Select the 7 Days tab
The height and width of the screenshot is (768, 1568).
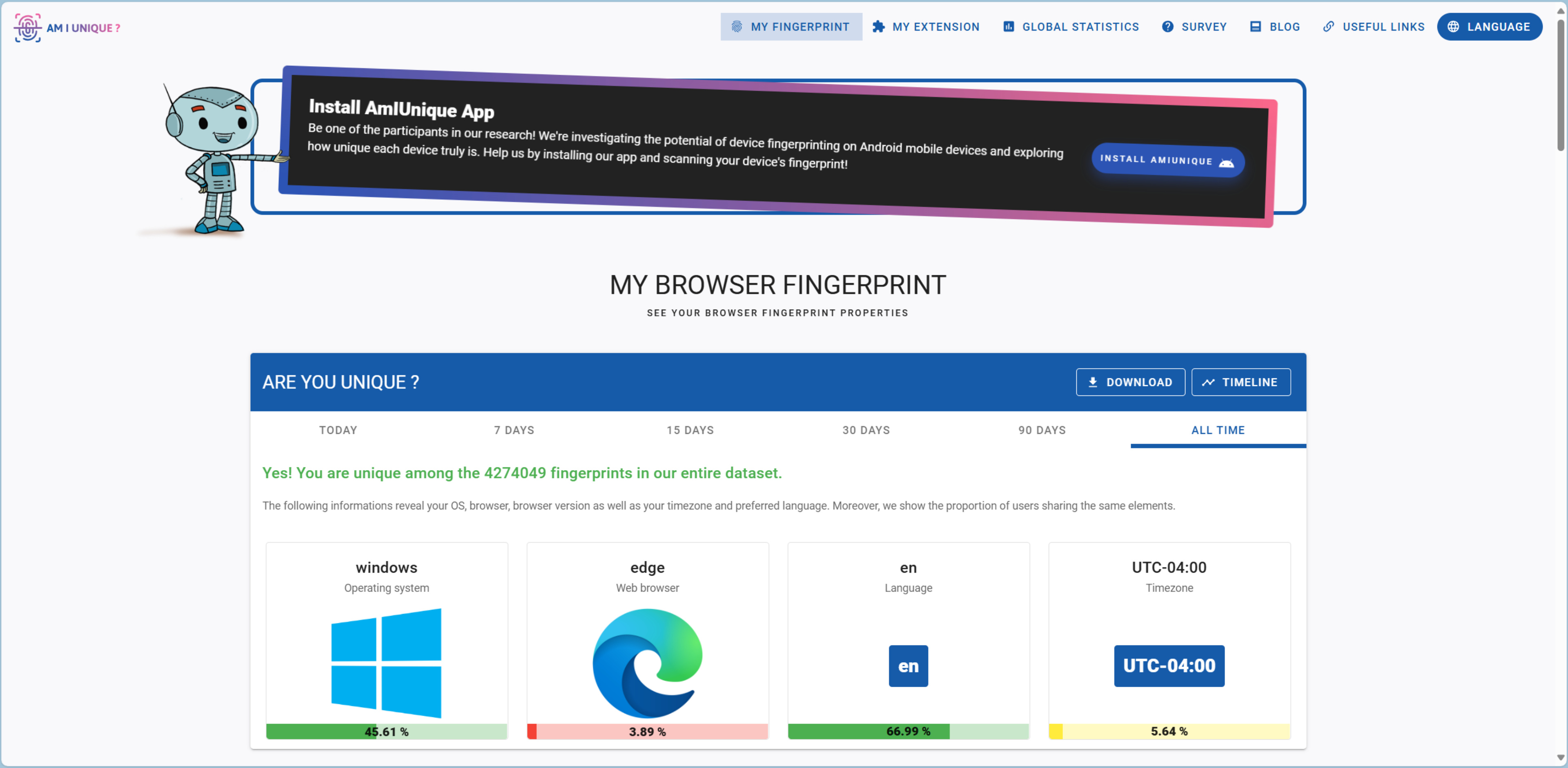(x=514, y=430)
